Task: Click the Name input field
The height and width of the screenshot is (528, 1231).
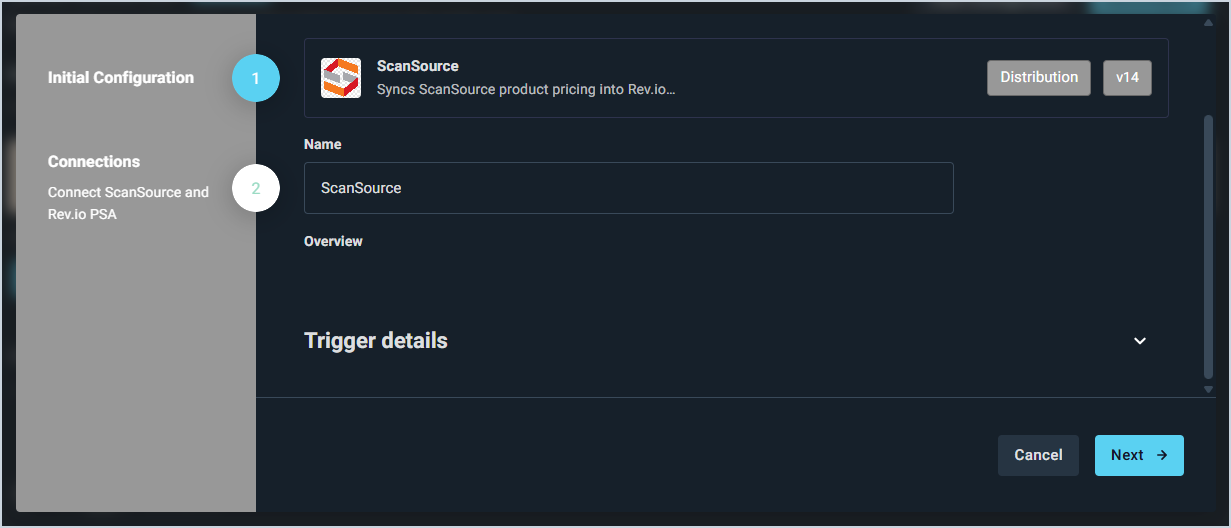Action: [x=628, y=188]
